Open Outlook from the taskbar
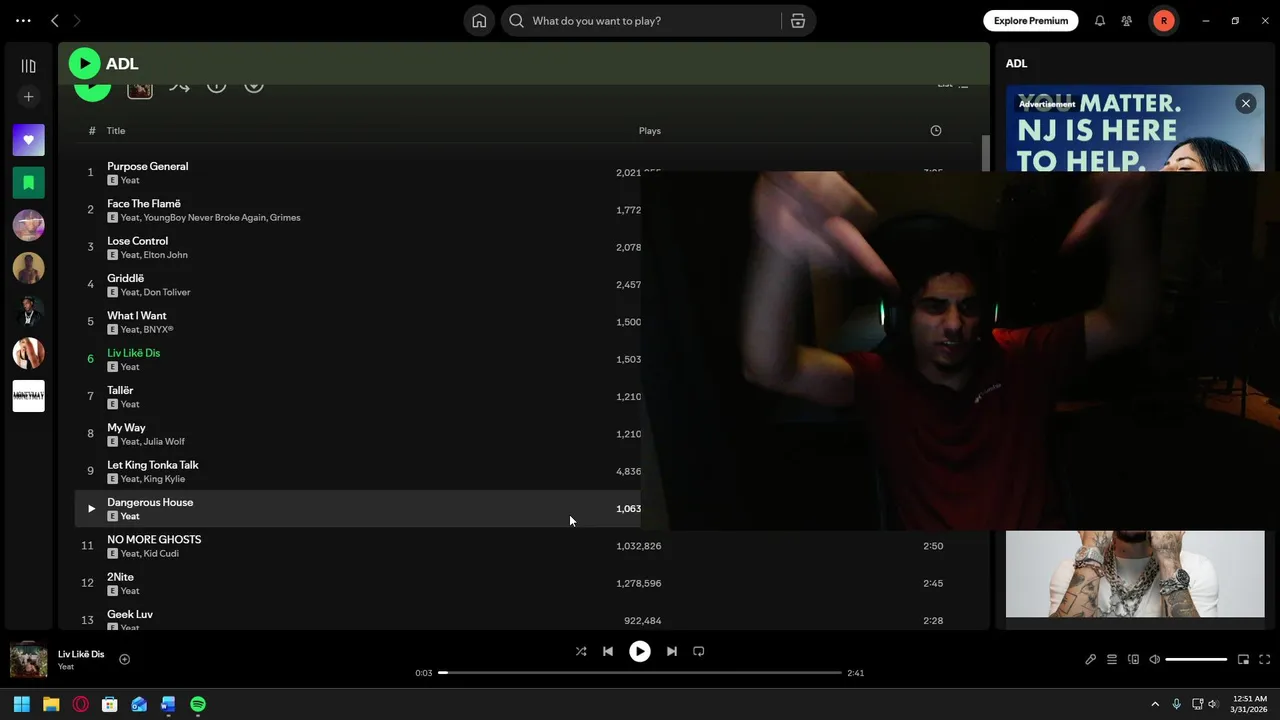The height and width of the screenshot is (720, 1280). click(139, 704)
